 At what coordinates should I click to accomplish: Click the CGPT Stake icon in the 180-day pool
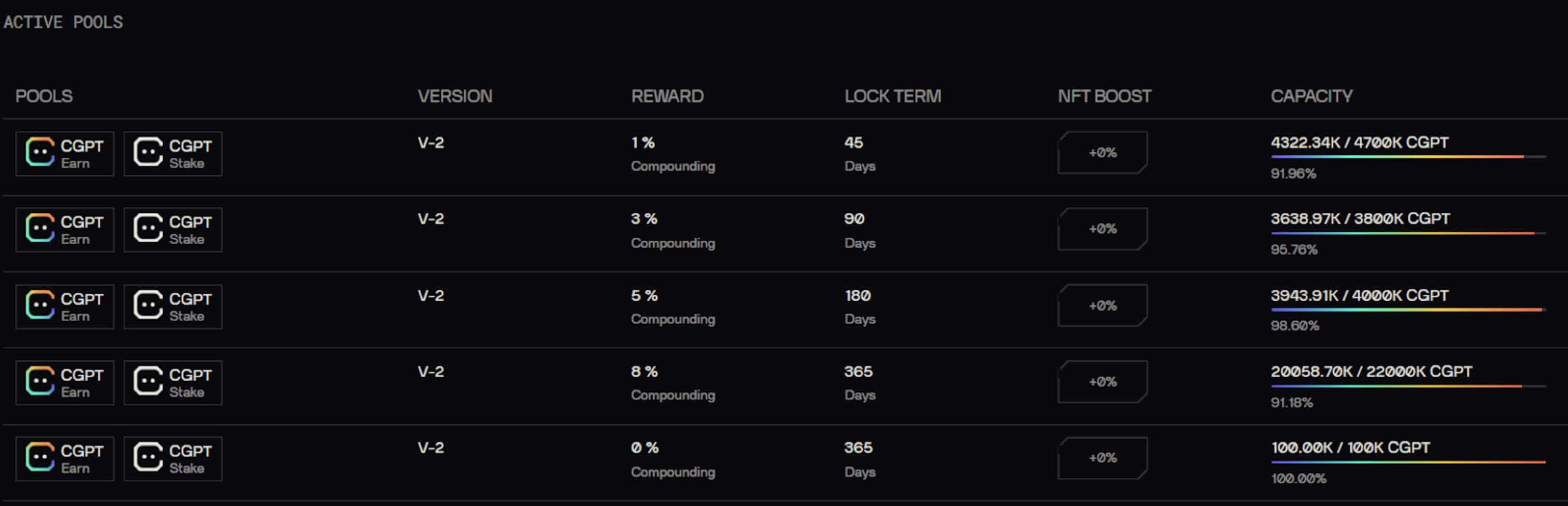click(173, 306)
